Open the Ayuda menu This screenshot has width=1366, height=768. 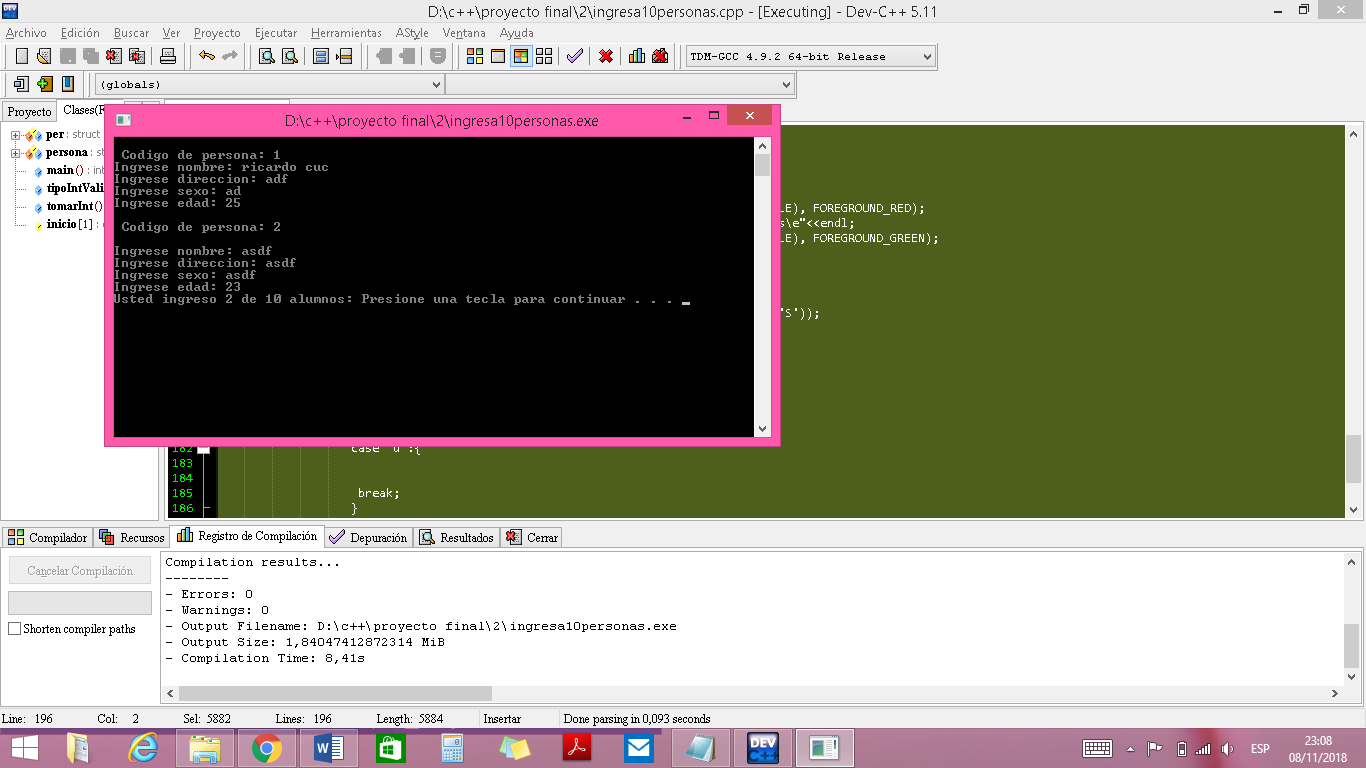[517, 33]
